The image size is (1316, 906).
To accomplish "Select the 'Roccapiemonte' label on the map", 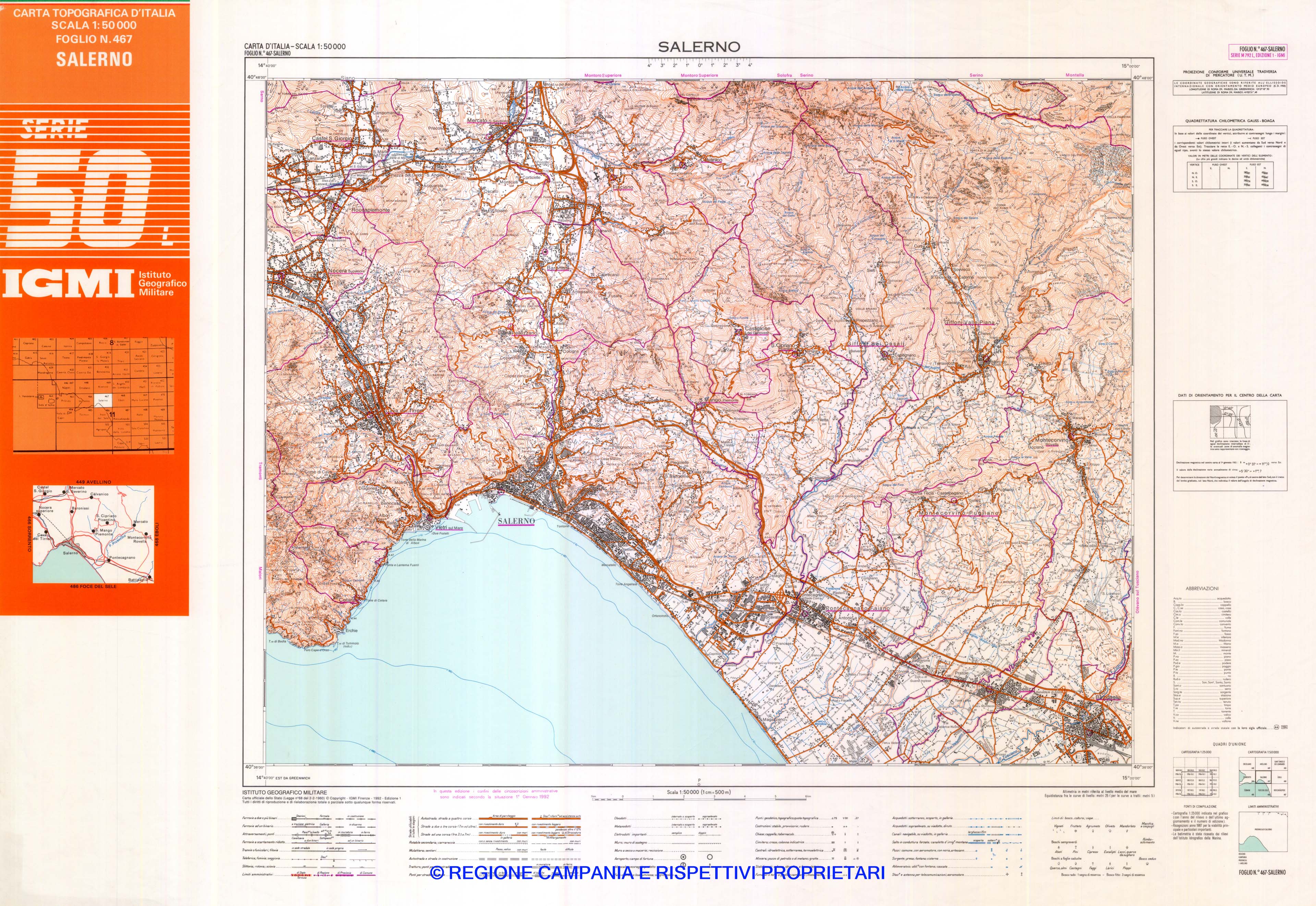I will click(371, 210).
